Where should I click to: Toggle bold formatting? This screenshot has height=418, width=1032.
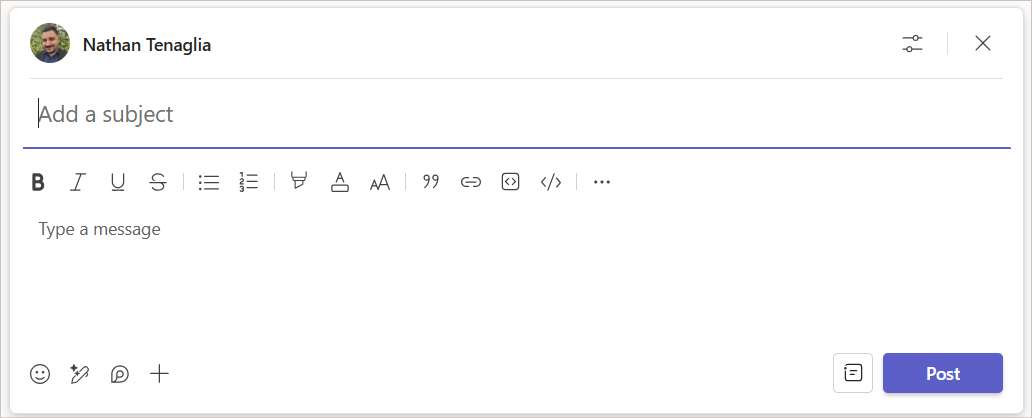(38, 182)
